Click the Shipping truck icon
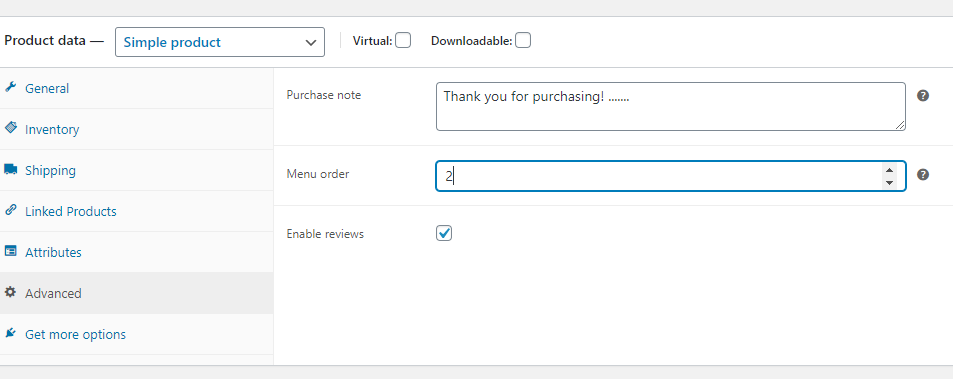Screen dimensions: 953x379 click(10, 169)
